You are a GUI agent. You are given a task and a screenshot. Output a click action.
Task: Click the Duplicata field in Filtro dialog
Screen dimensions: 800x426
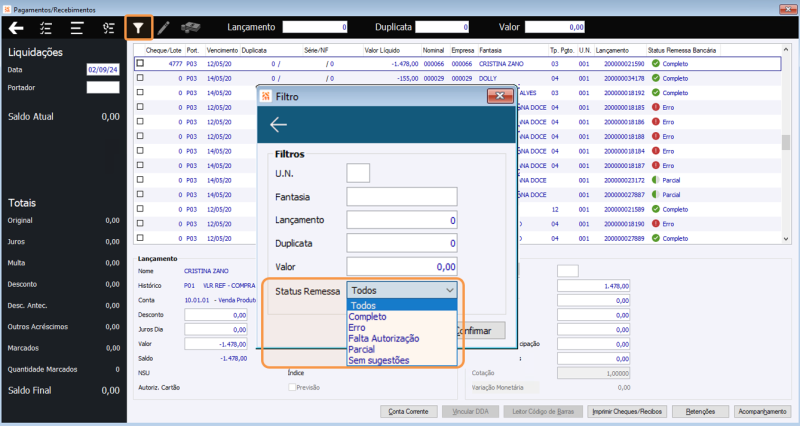click(x=402, y=243)
